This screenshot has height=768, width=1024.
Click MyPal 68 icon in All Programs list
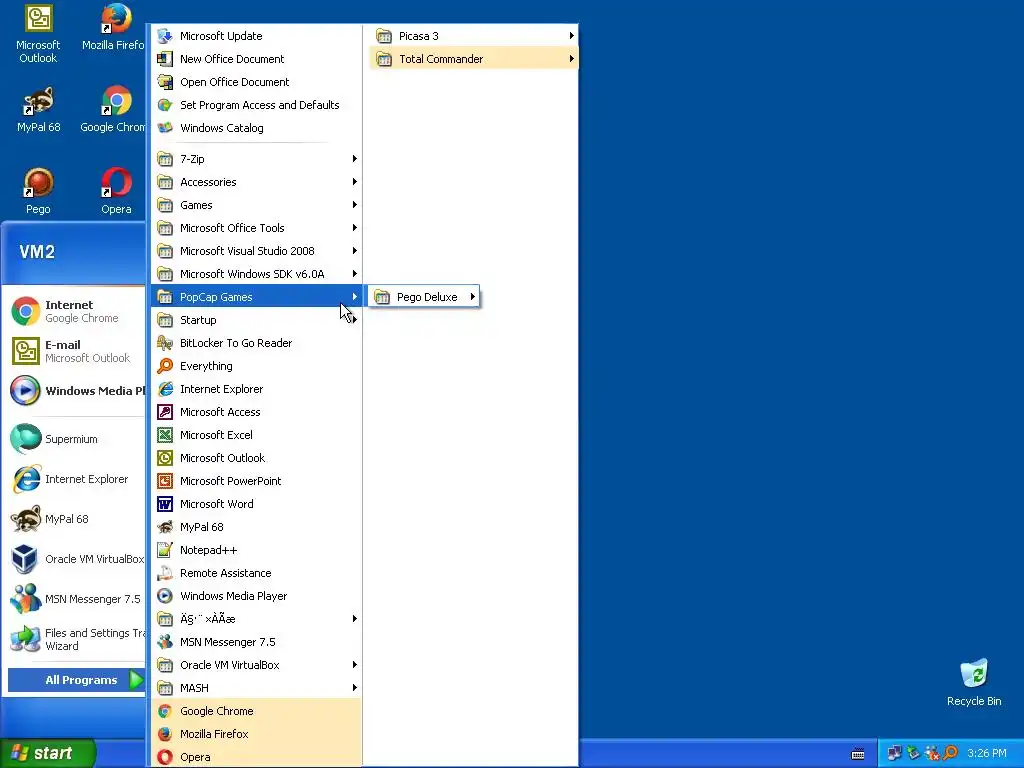click(x=165, y=527)
